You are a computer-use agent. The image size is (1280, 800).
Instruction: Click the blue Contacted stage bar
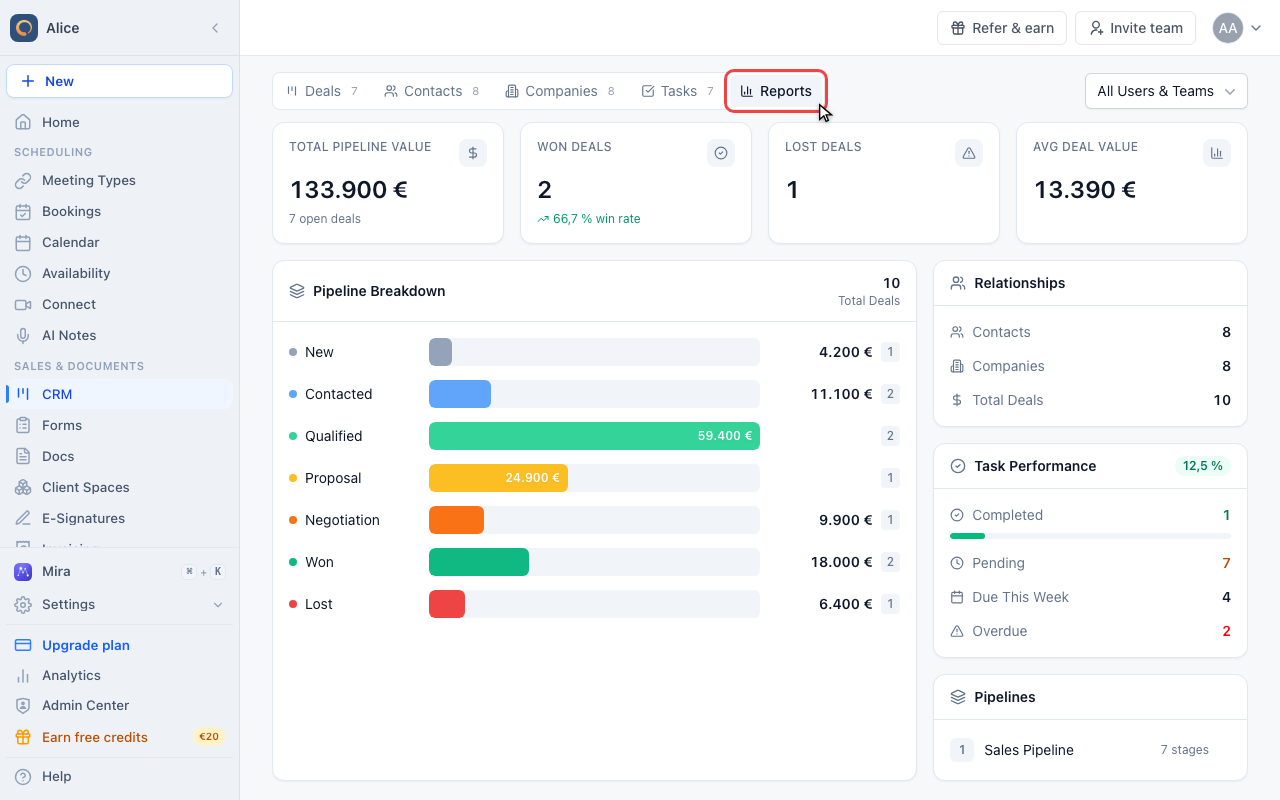pyautogui.click(x=460, y=394)
